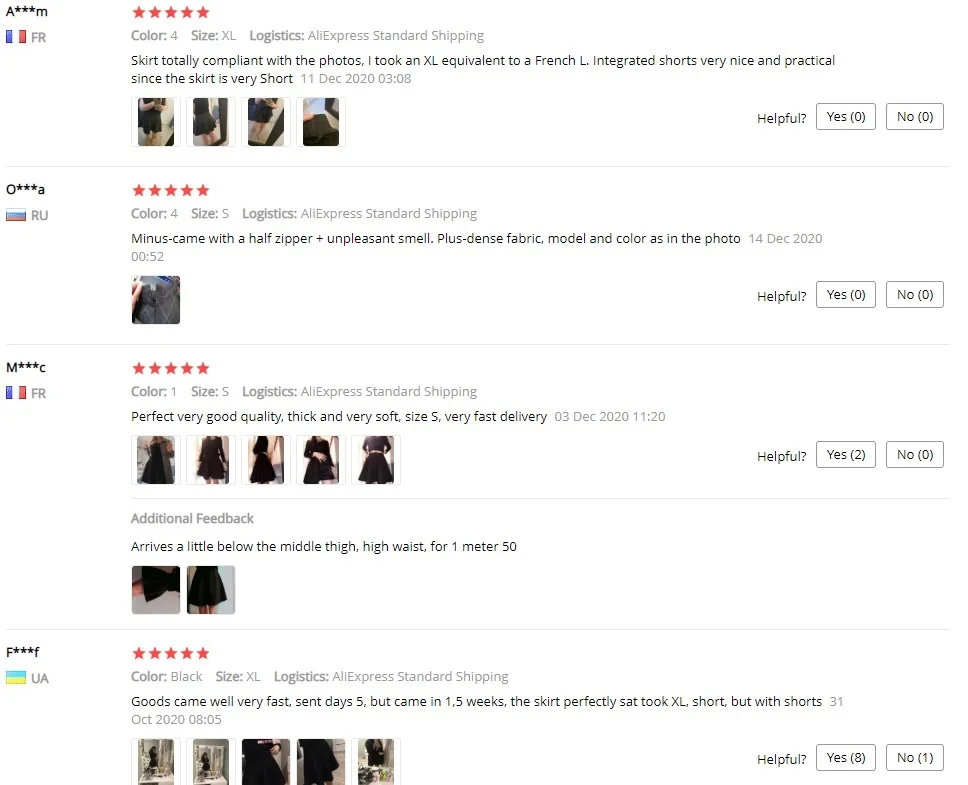The width and height of the screenshot is (968, 785).
Task: Open third photo in F***f's review
Action: click(x=266, y=762)
